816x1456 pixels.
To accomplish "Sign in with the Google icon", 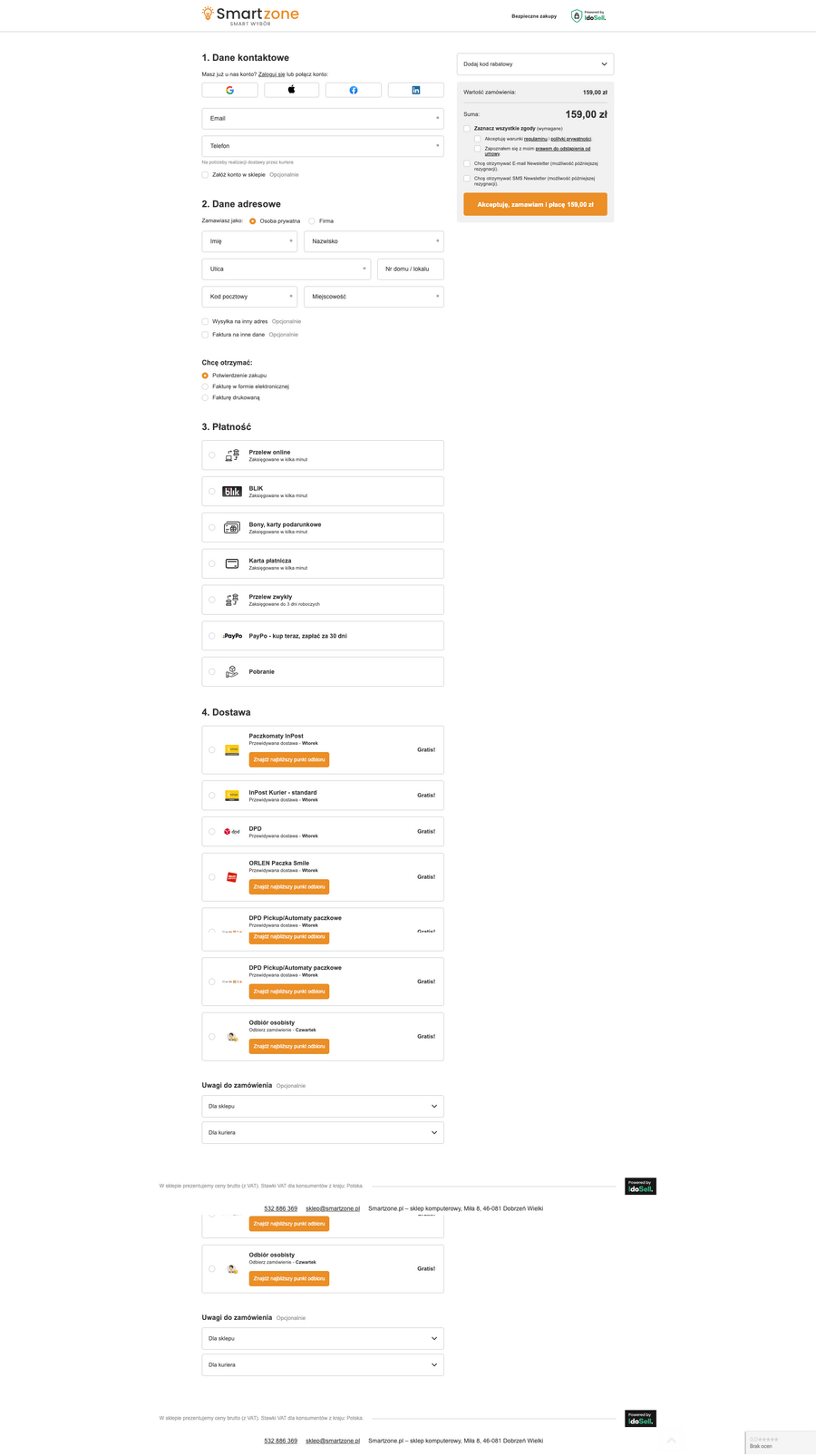I will [229, 90].
